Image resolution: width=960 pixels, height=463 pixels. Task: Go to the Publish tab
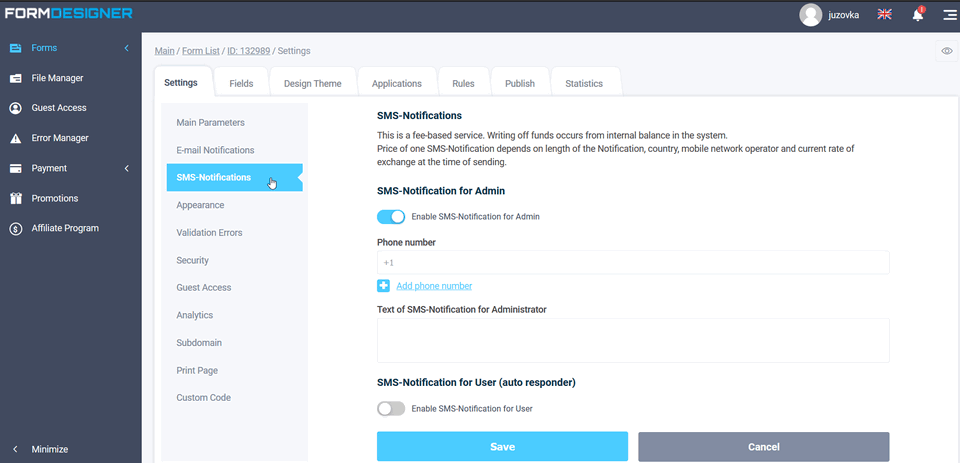520,83
